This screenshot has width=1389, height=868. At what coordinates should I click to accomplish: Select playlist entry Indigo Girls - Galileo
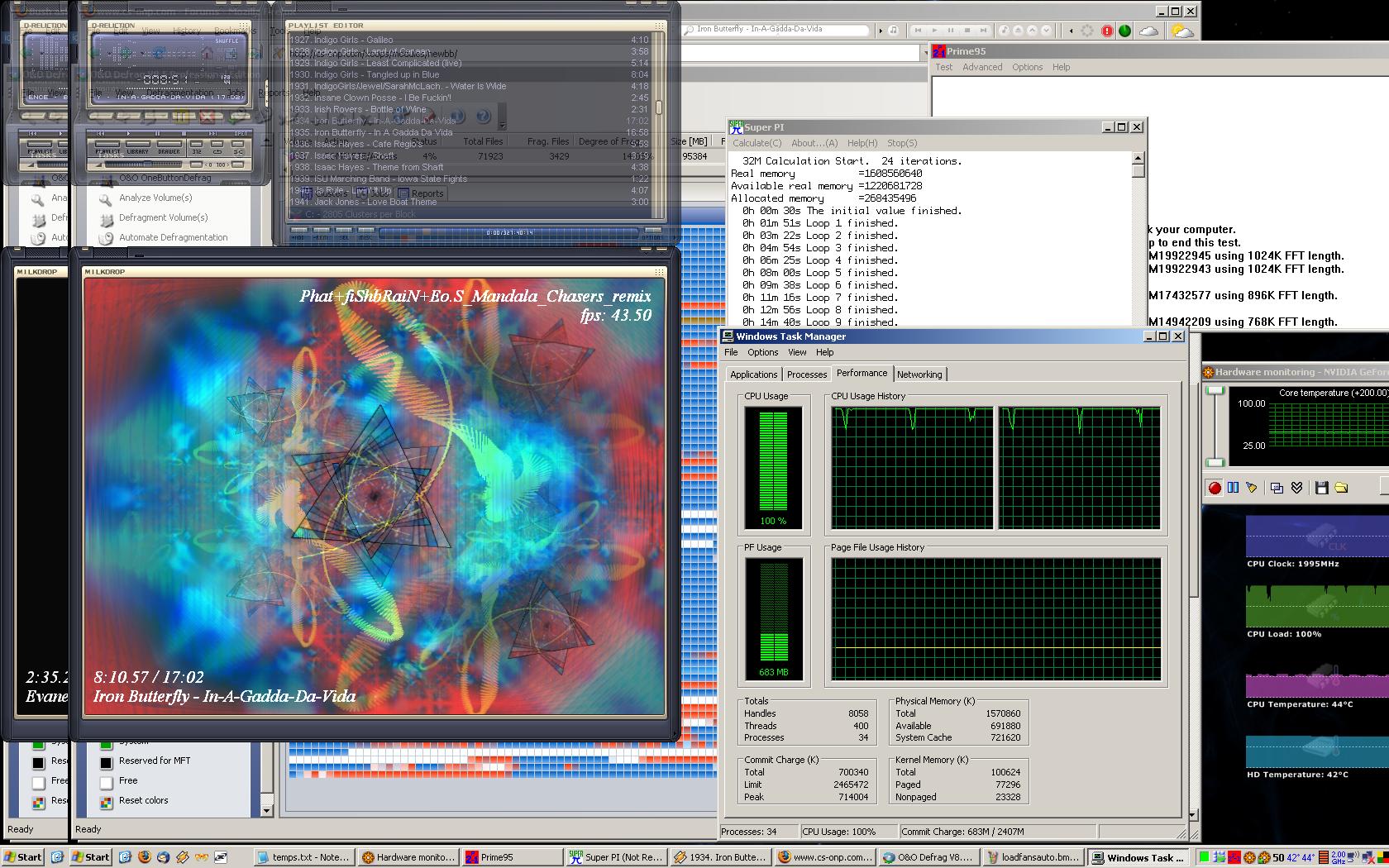click(470, 40)
